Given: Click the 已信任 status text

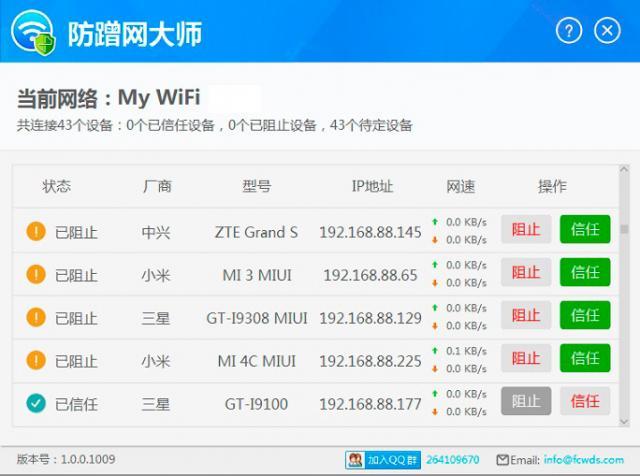Looking at the screenshot, I should pyautogui.click(x=76, y=404).
